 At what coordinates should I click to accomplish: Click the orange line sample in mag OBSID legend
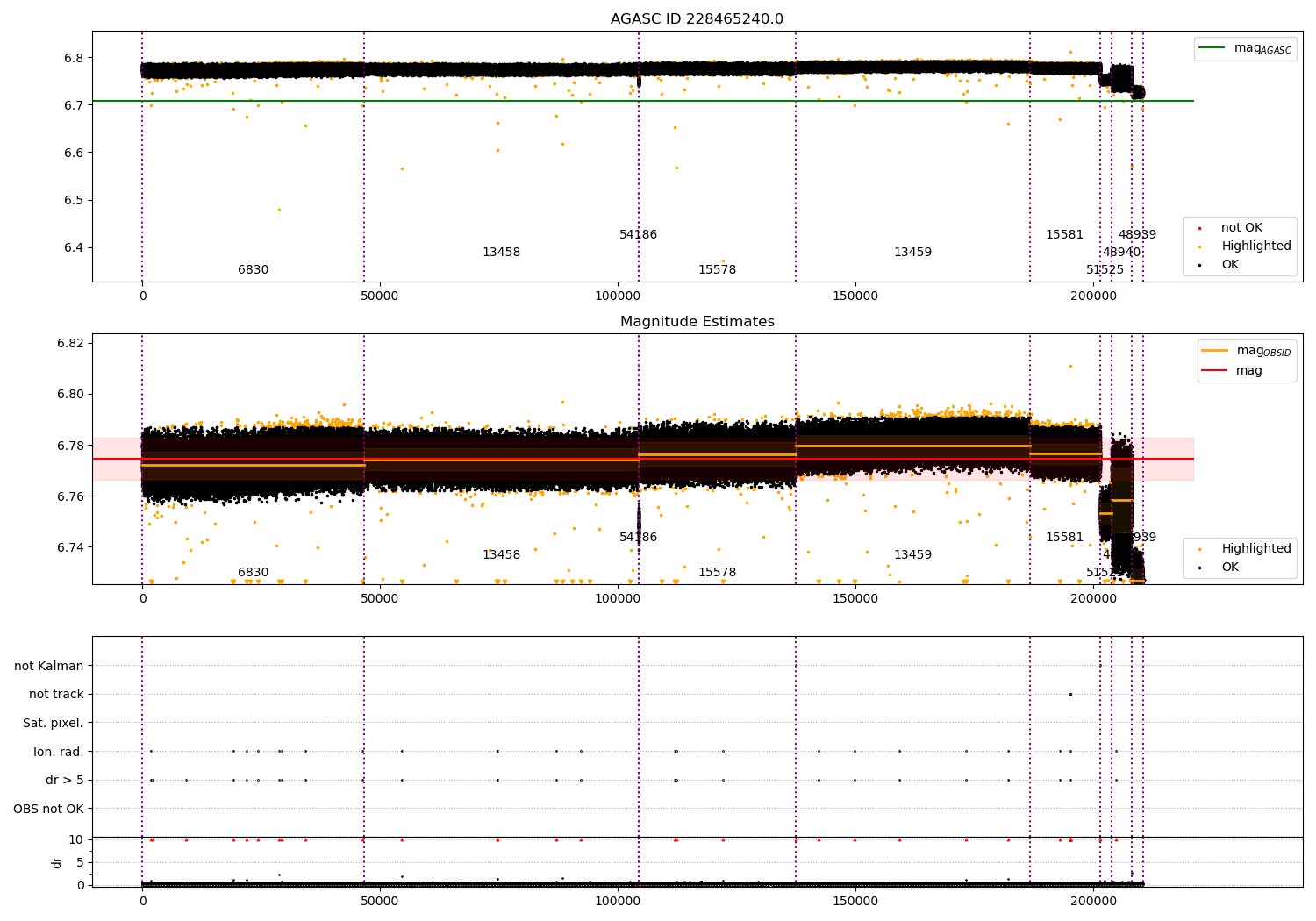click(1215, 351)
